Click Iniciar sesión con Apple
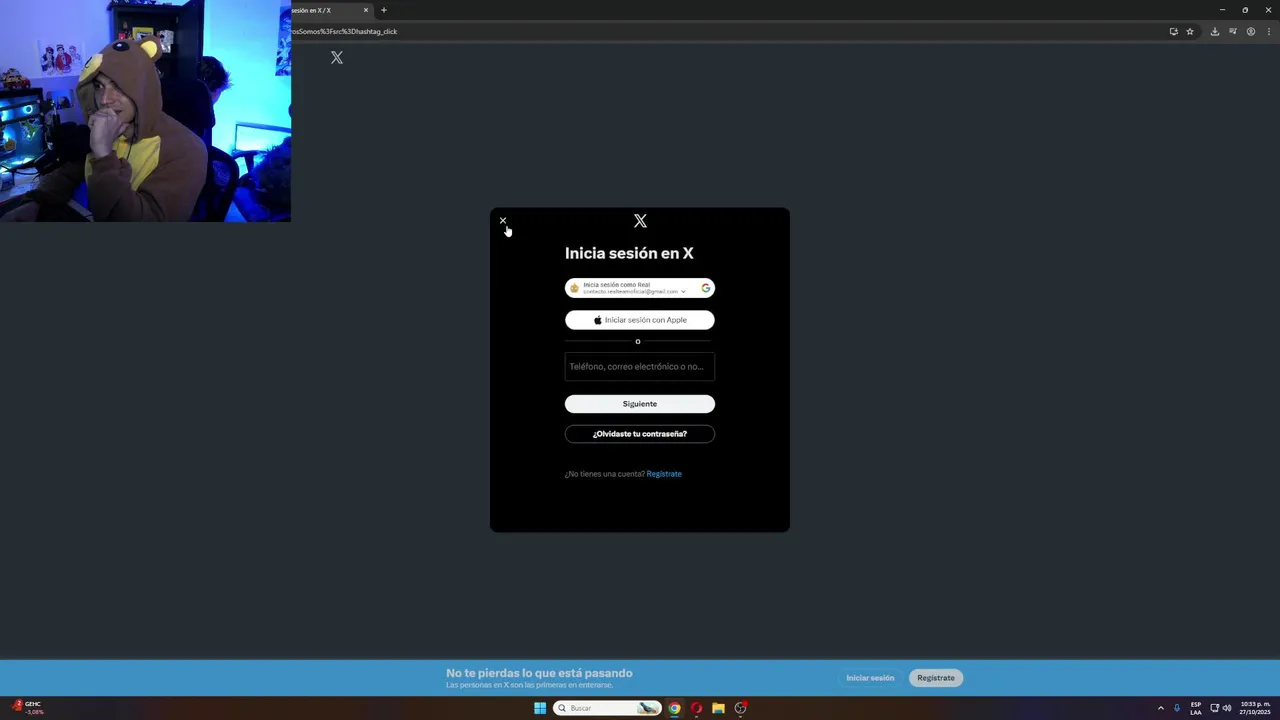The width and height of the screenshot is (1280, 720). point(640,320)
